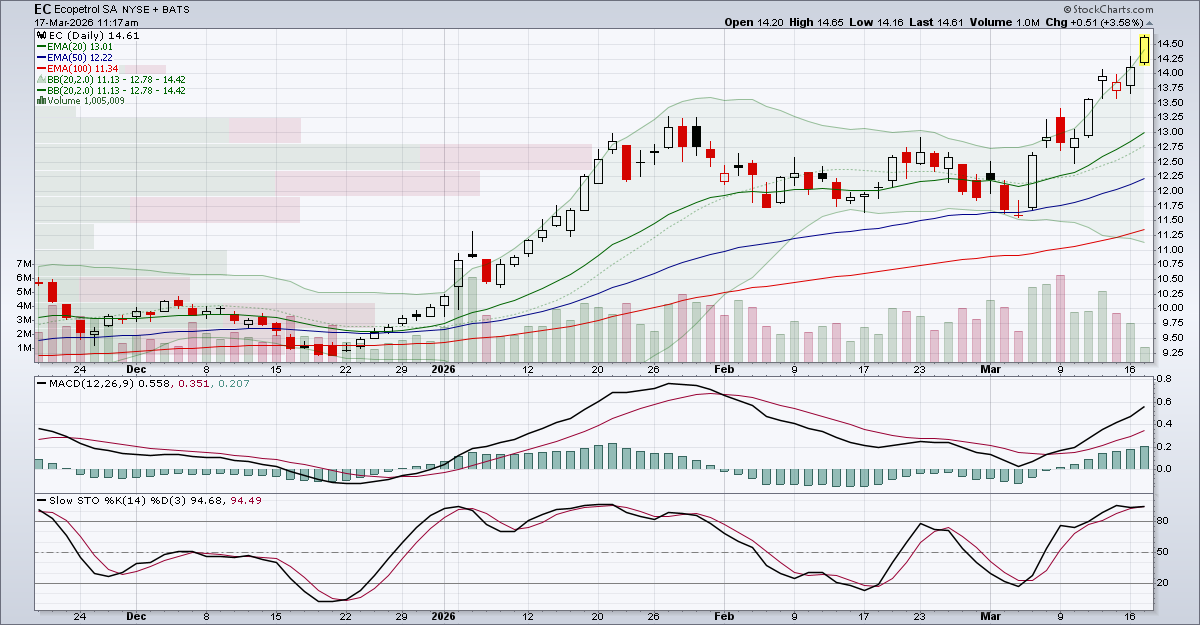Click the '14.50' price axis label
This screenshot has height=625, width=1200.
(x=1172, y=43)
